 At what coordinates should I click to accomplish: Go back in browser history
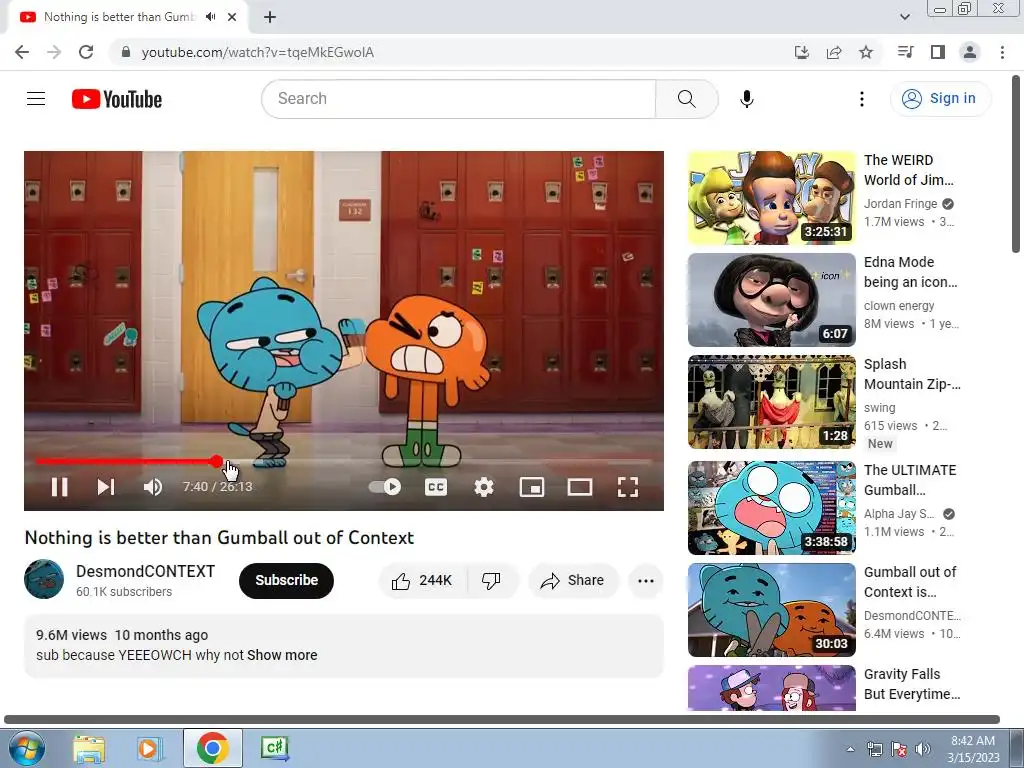tap(22, 52)
